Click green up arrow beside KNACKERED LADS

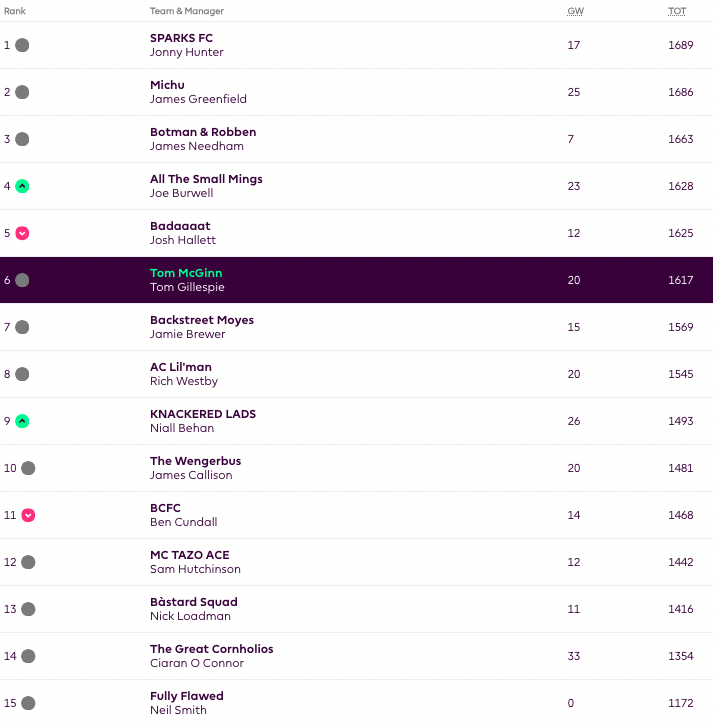[22, 421]
